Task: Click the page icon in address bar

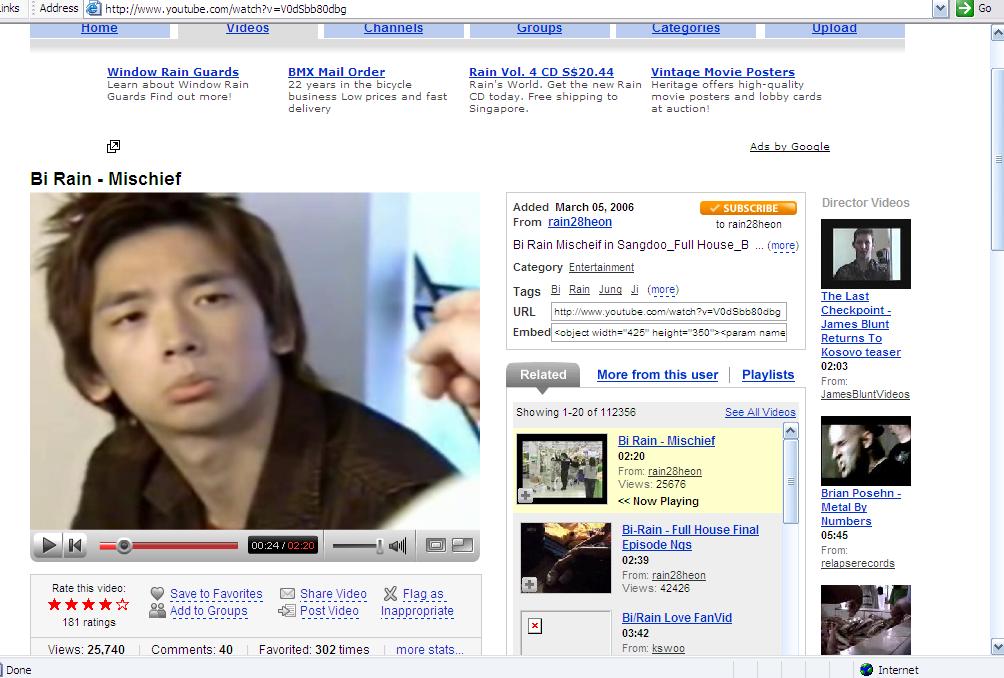Action: coord(93,8)
